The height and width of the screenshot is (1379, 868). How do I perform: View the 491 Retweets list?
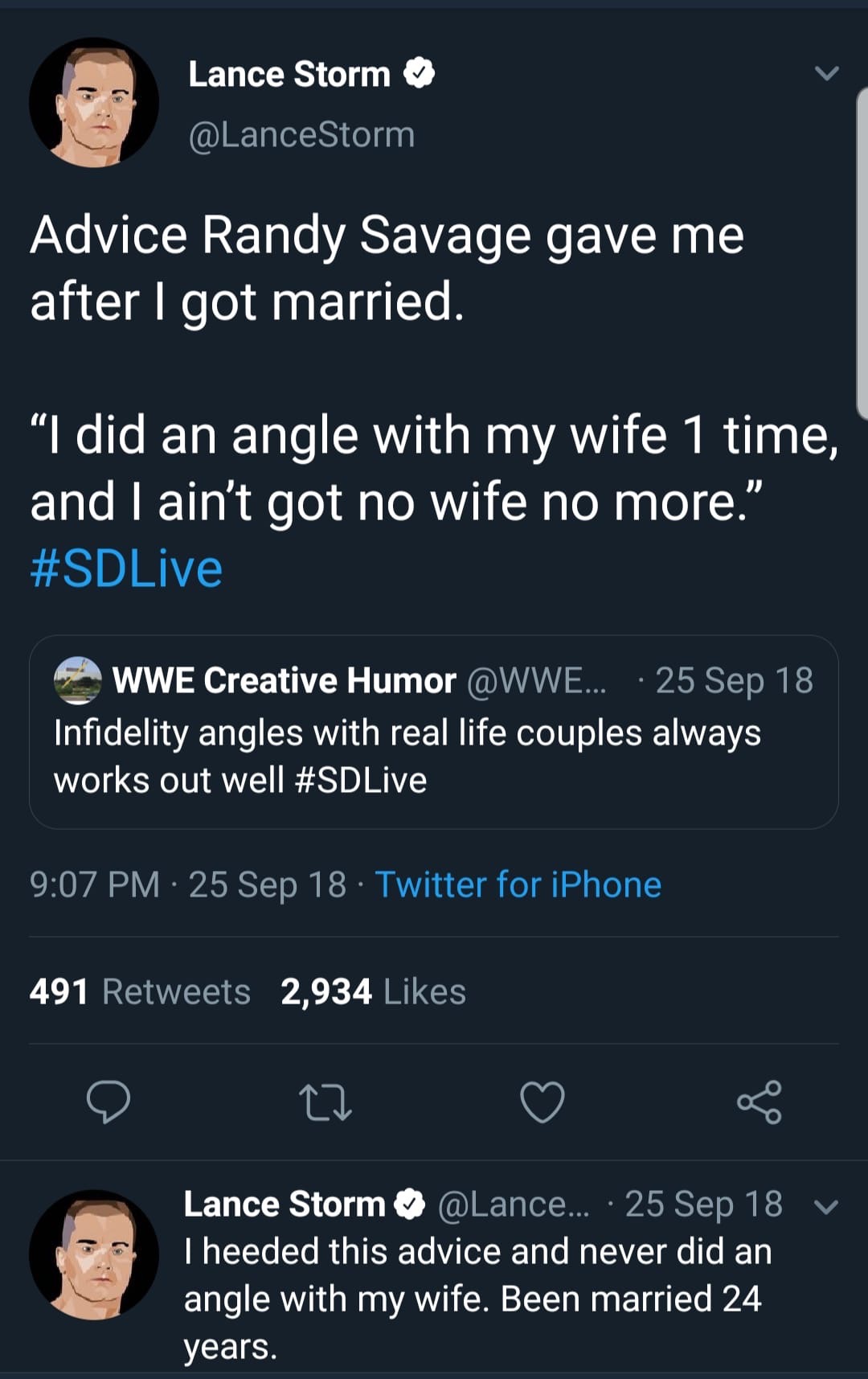pos(140,991)
